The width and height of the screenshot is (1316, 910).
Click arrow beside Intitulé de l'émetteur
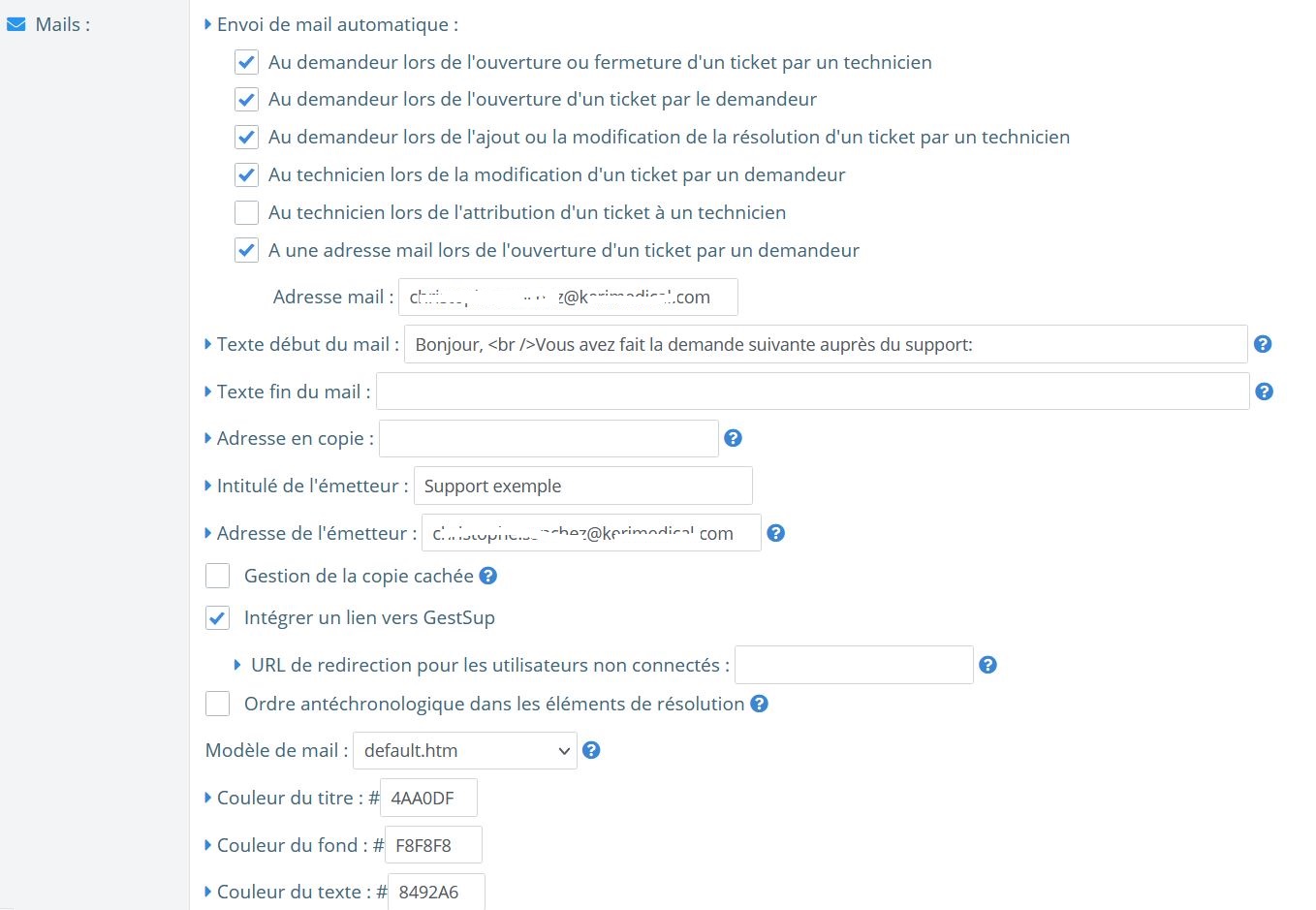[x=208, y=486]
